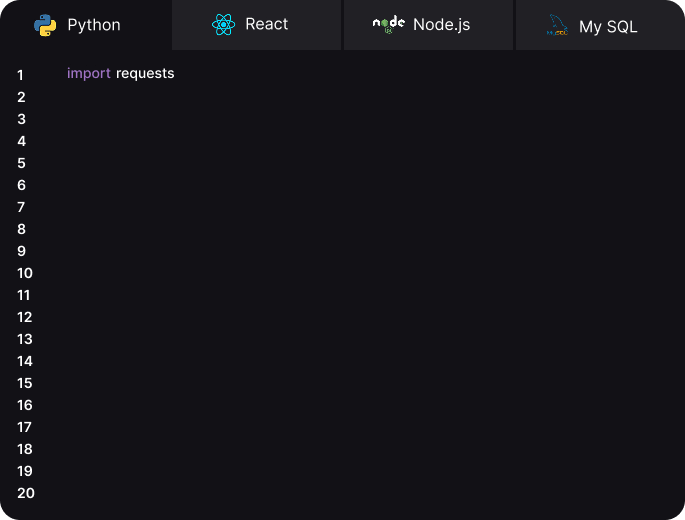685x520 pixels.
Task: Click line number 2 in the gutter
Action: click(21, 97)
